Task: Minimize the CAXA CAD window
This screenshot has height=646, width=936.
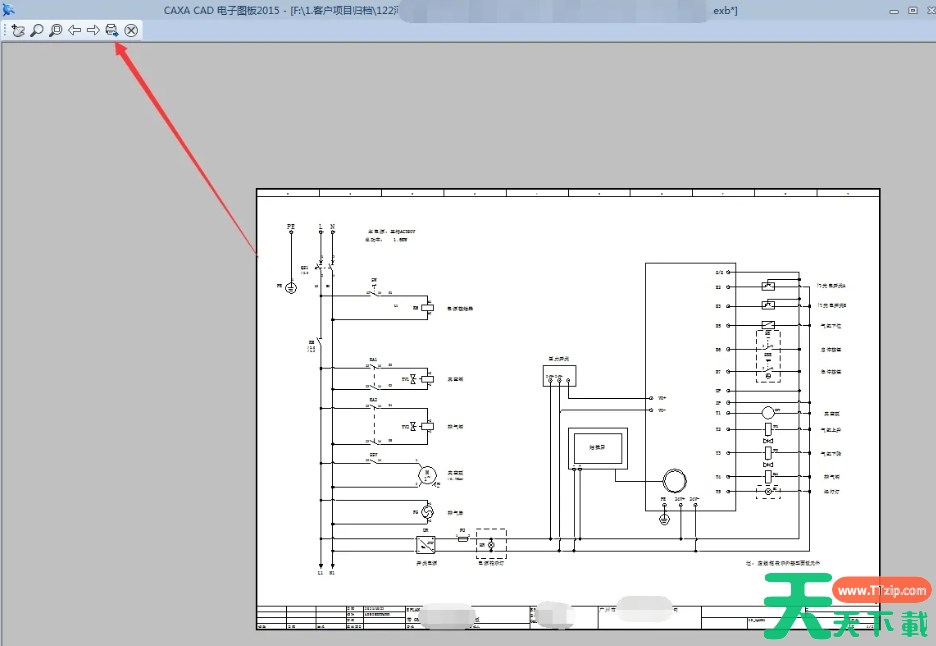Action: point(894,10)
